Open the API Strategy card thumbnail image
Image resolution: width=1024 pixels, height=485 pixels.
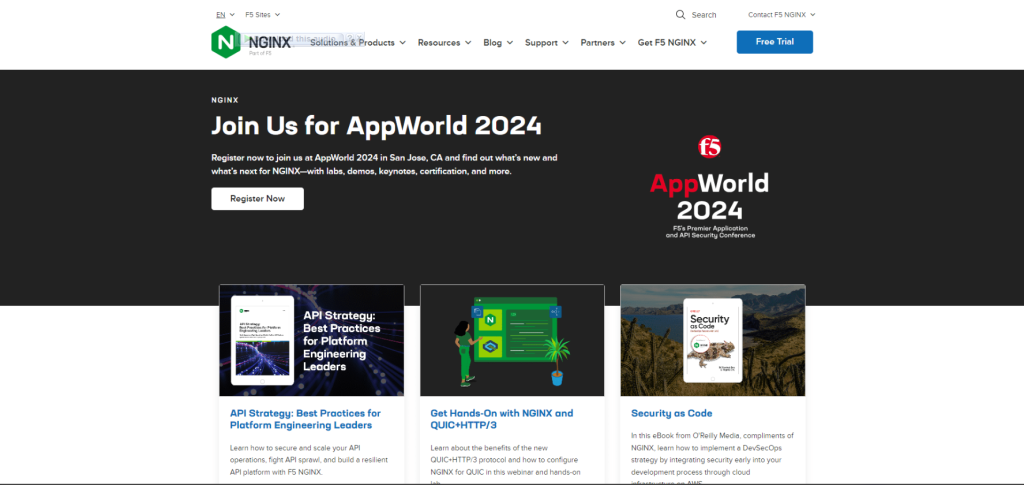pyautogui.click(x=312, y=340)
